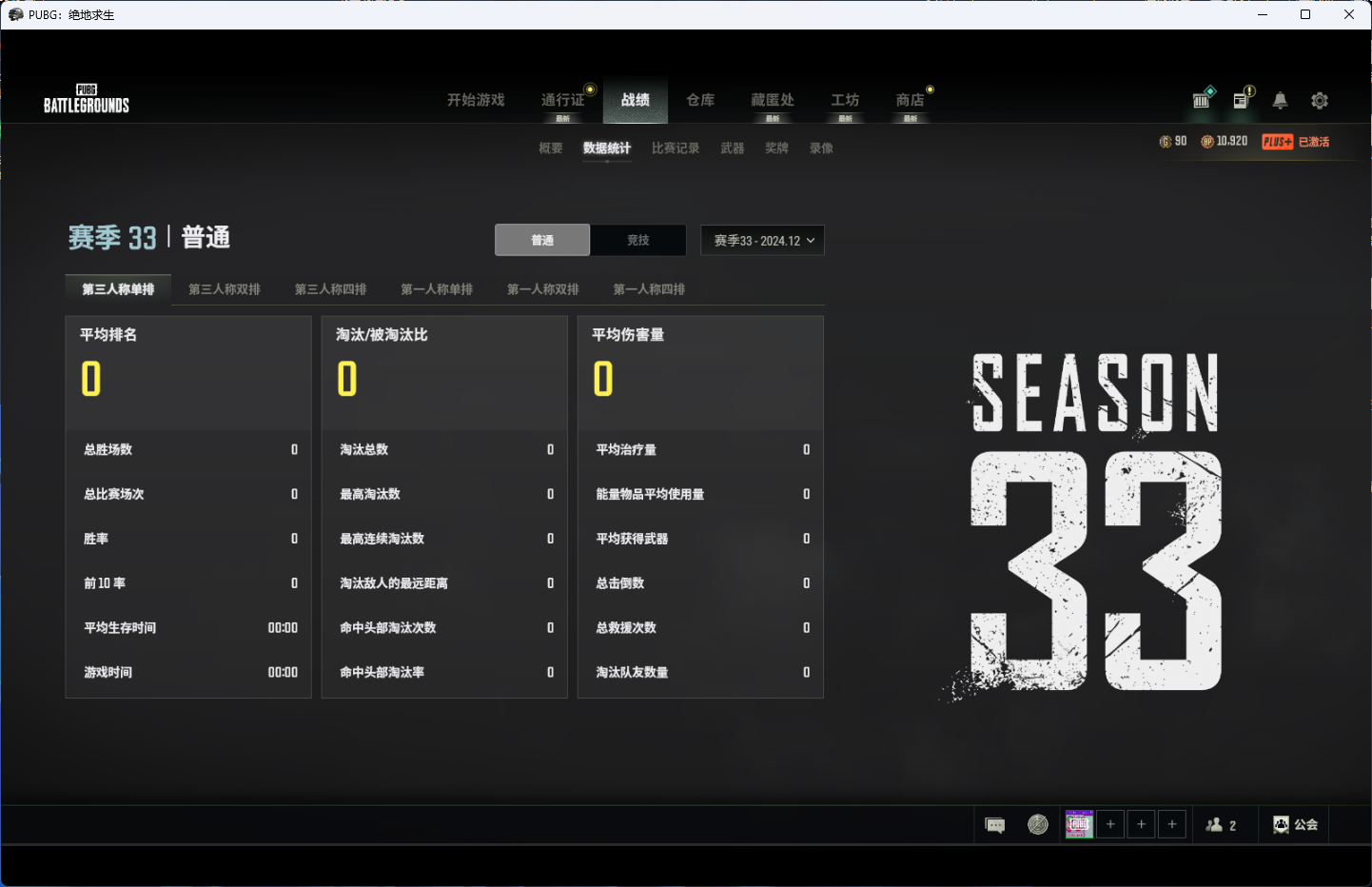Switch to the 奖牌 medals sub-tab
Image resolution: width=1372 pixels, height=887 pixels.
coord(776,148)
